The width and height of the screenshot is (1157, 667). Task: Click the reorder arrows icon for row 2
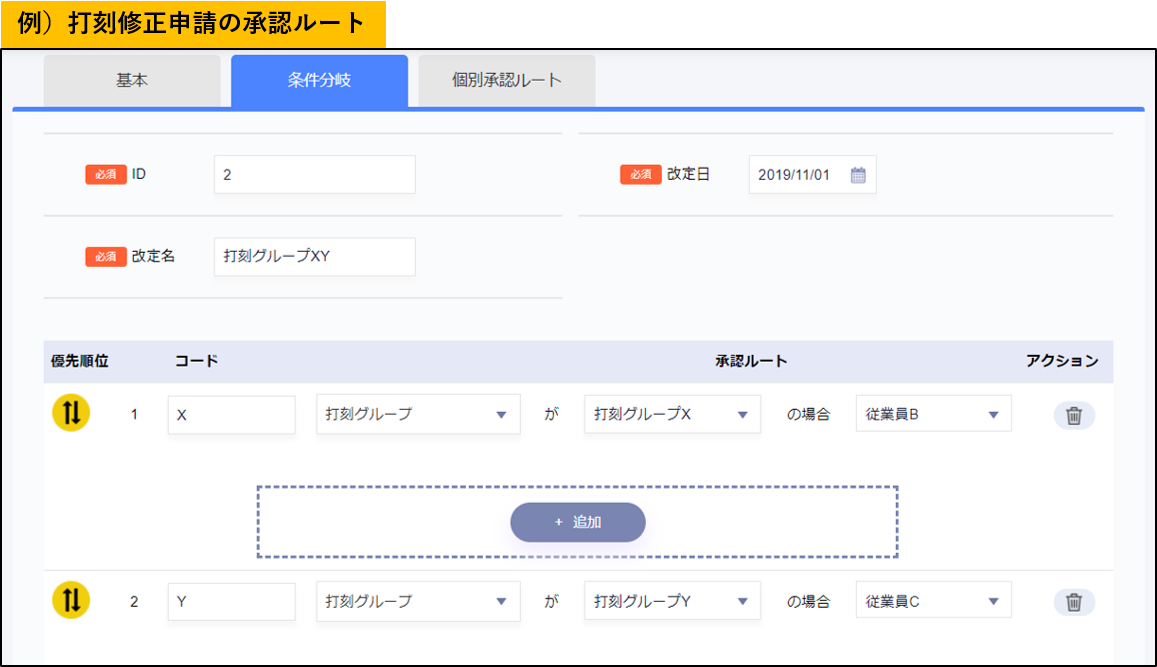71,600
